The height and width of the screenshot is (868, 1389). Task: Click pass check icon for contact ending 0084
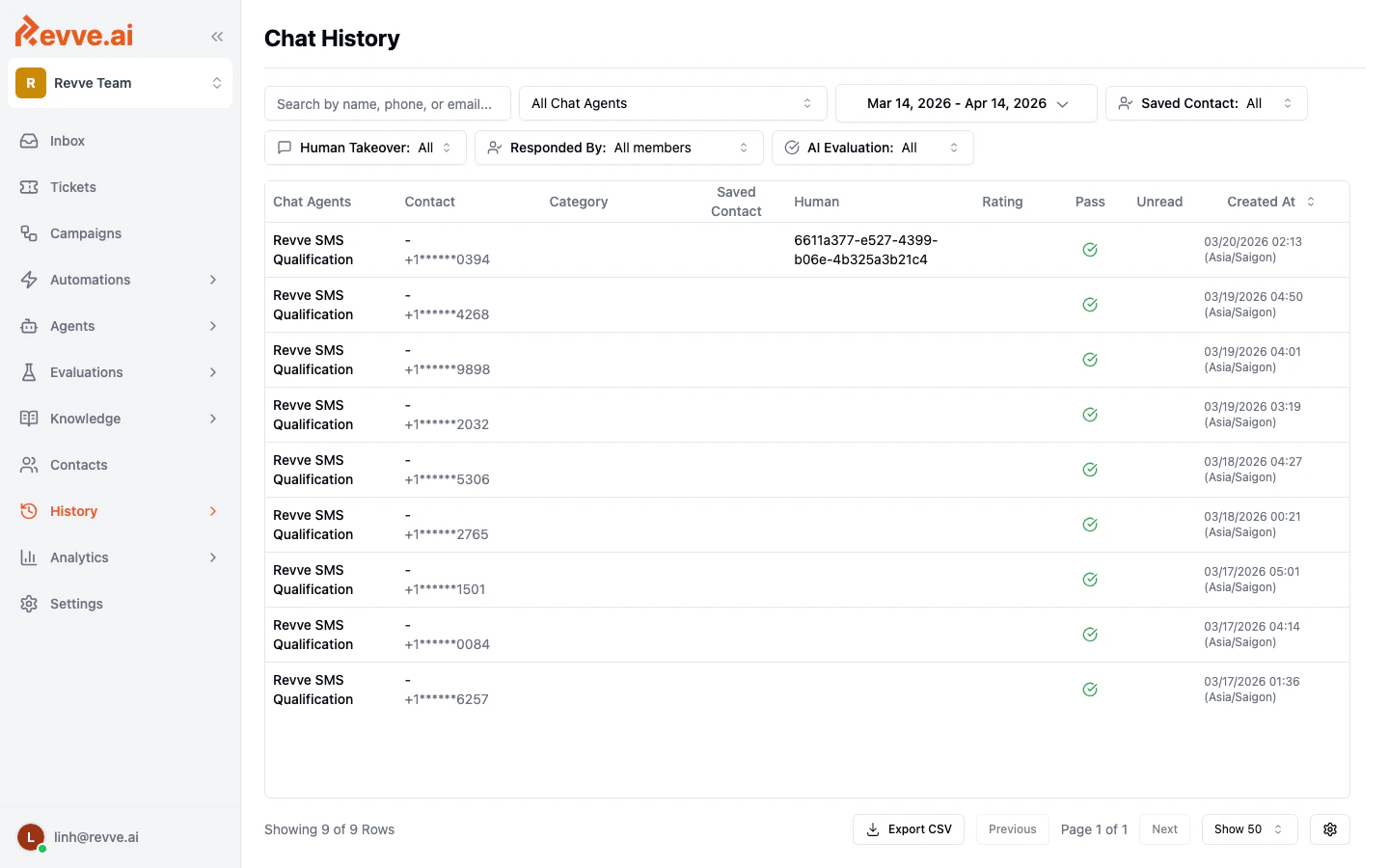[x=1090, y=635]
